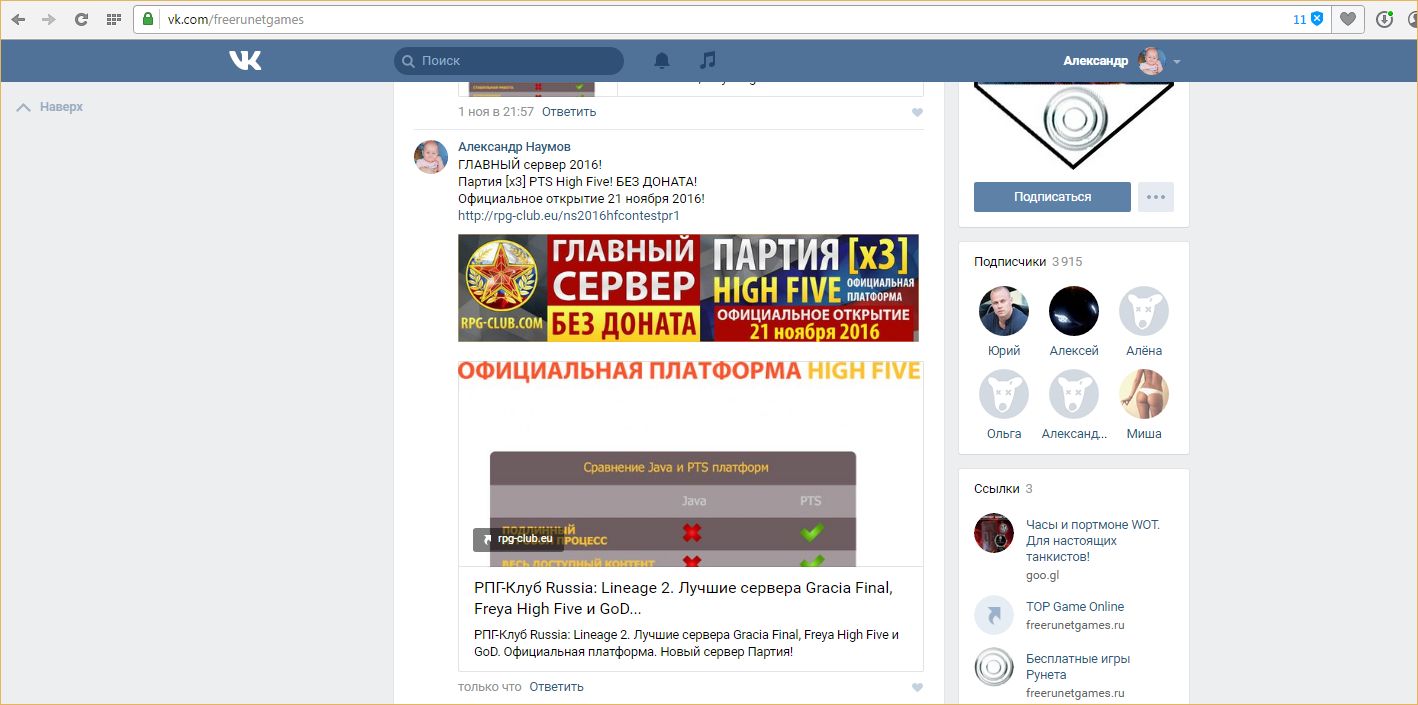Open the three-dots more actions button
The width and height of the screenshot is (1418, 705).
(1156, 197)
